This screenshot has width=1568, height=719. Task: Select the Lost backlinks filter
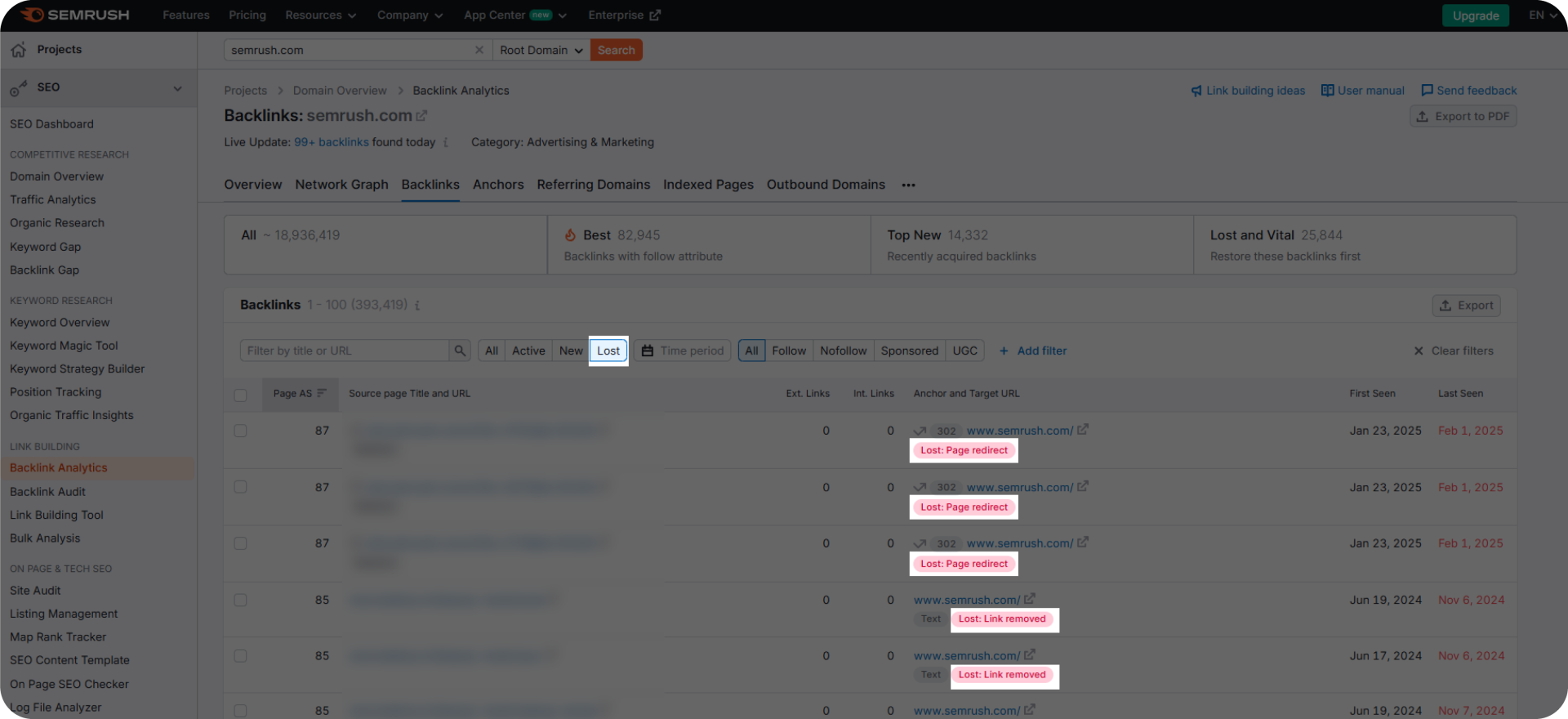pos(608,351)
